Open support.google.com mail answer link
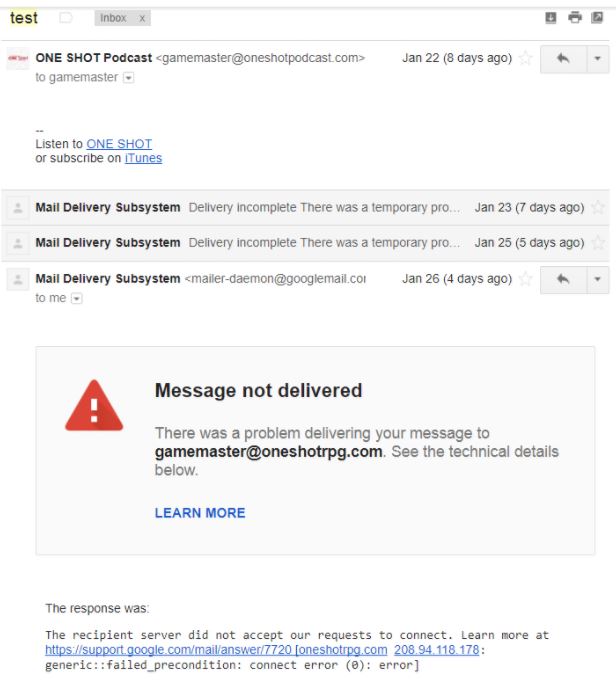The image size is (616, 692). point(168,650)
